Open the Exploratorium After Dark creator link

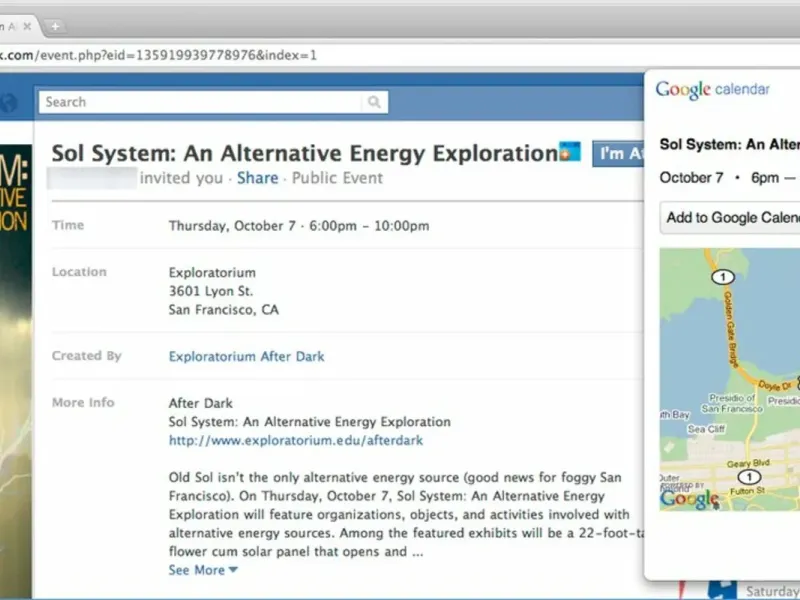[x=246, y=356]
